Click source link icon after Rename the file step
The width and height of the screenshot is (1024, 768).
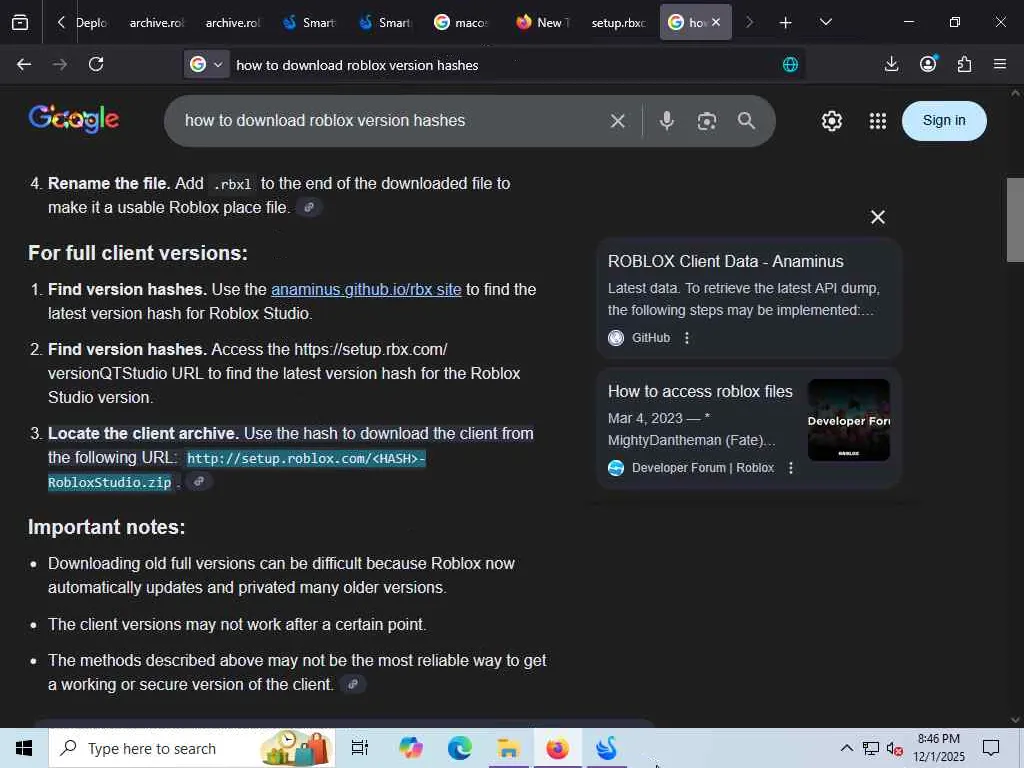(309, 208)
